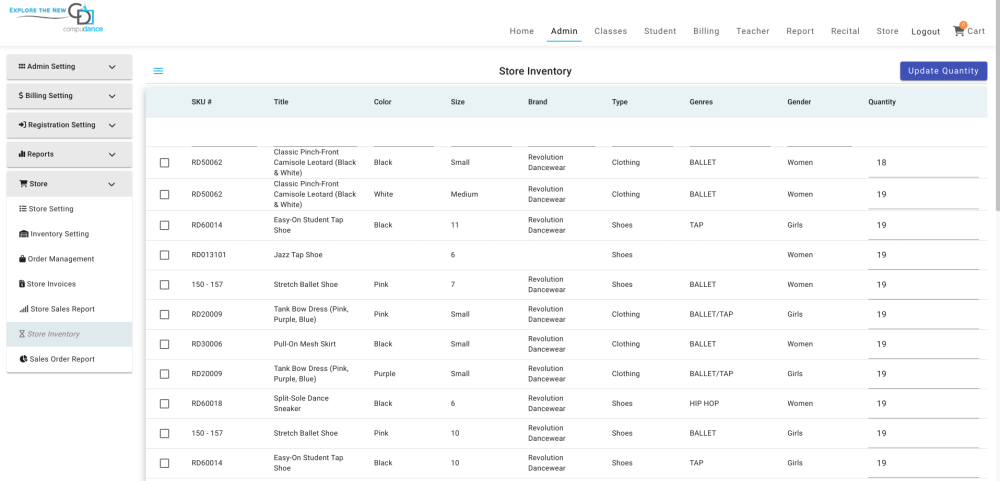The height and width of the screenshot is (481, 1000).
Task: Click the shopping cart icon
Action: [959, 31]
